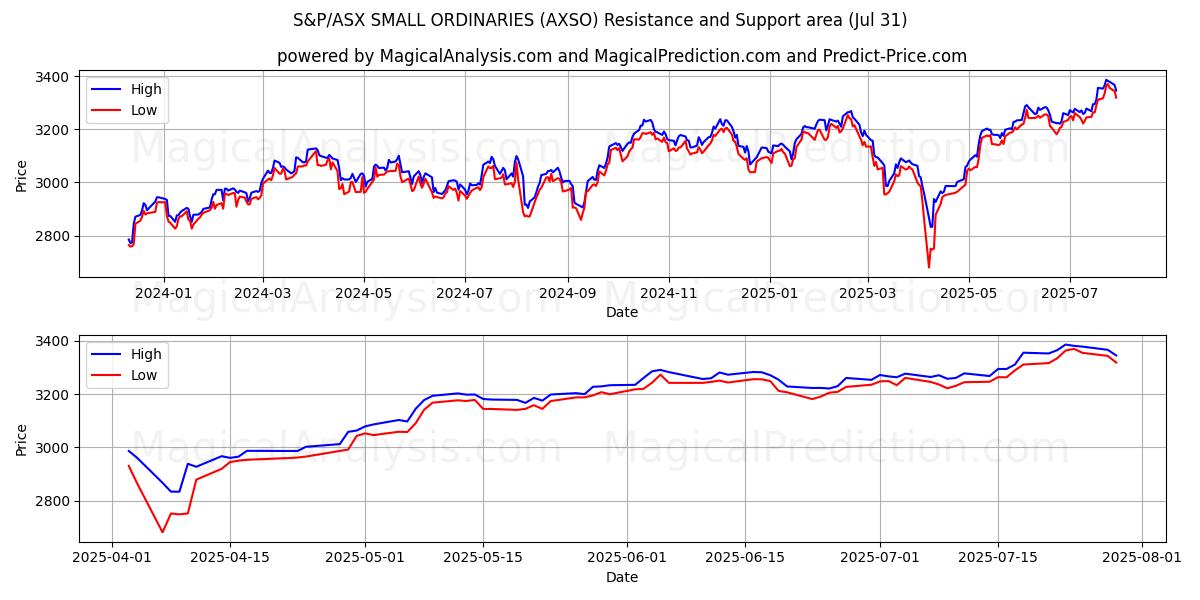
Task: Click the '2025-04-01' x-axis label
Action: click(111, 558)
